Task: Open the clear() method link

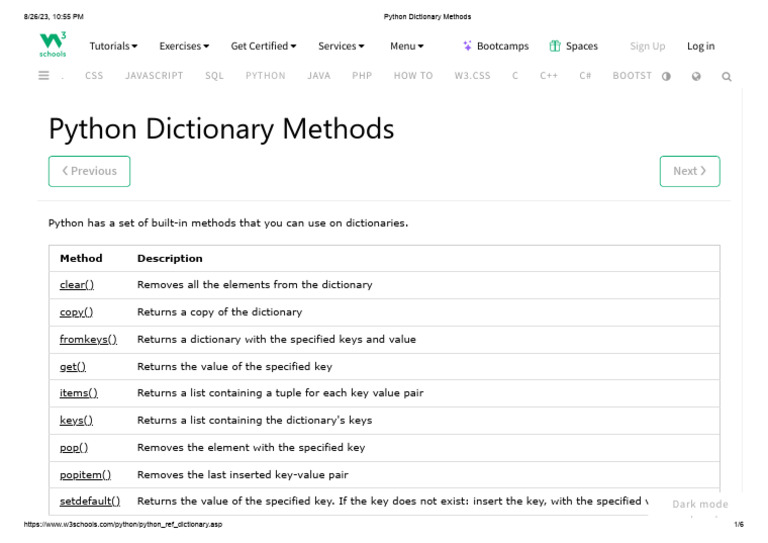Action: coord(77,285)
